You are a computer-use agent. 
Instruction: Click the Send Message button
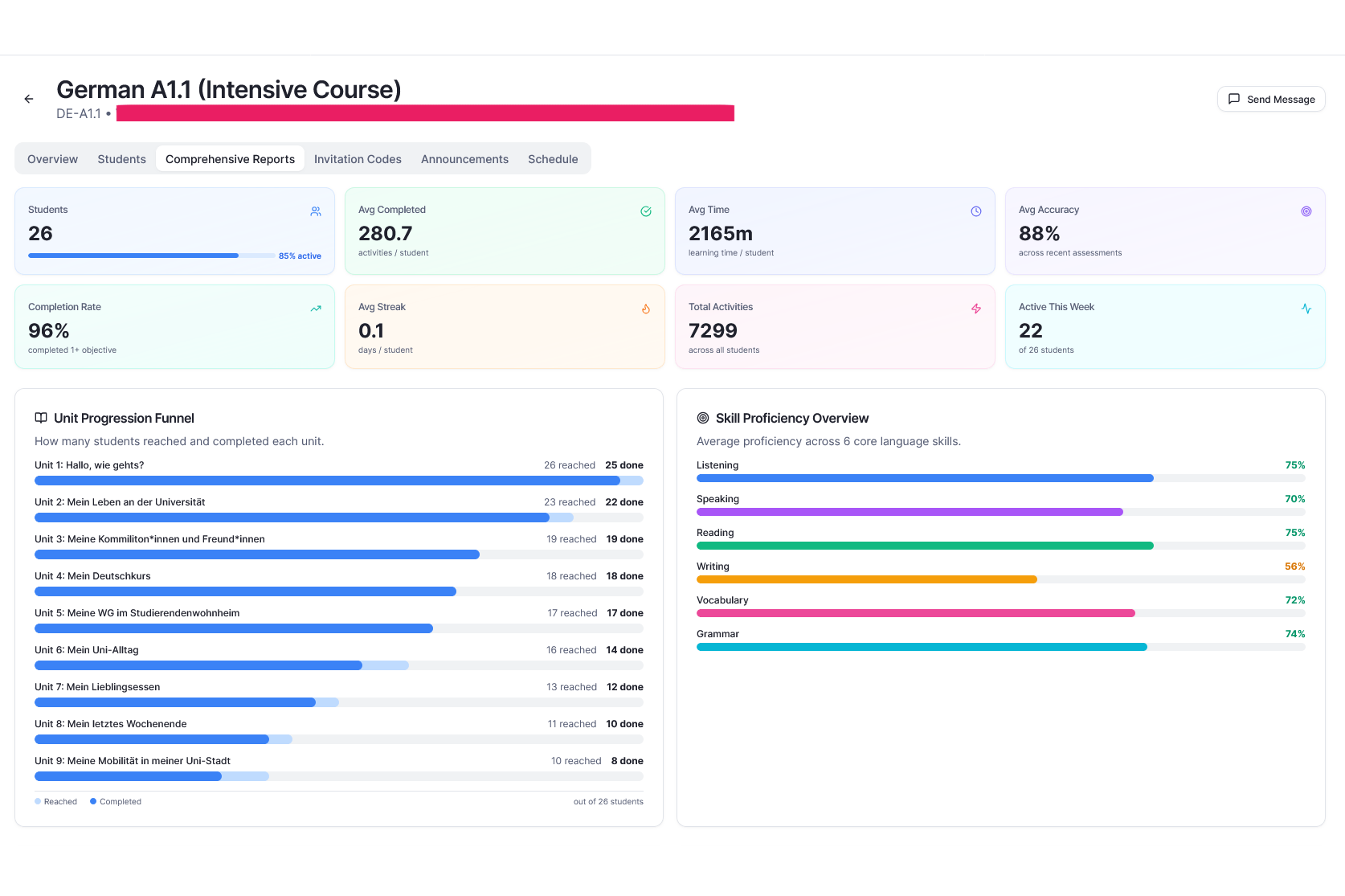[1271, 99]
